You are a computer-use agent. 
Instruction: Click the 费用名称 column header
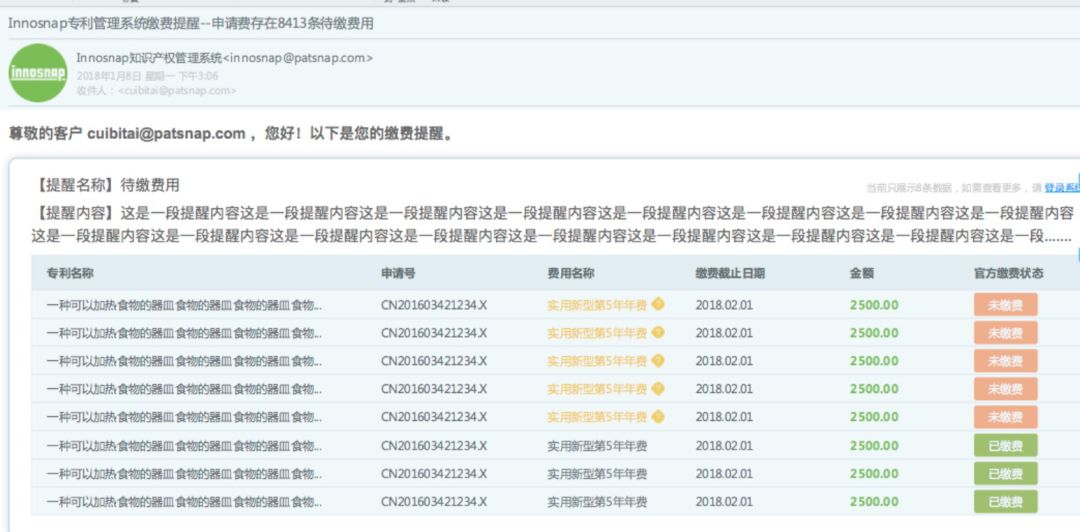[570, 274]
